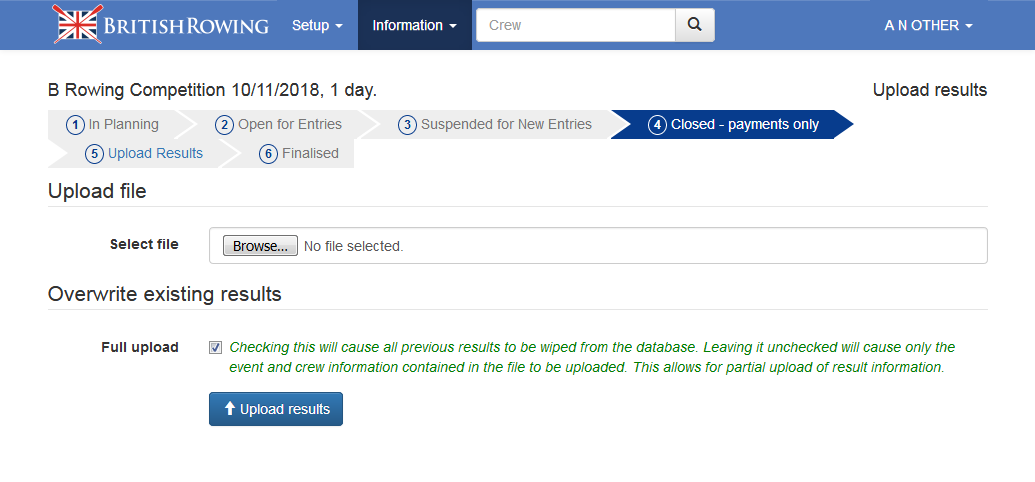This screenshot has height=482, width=1035.
Task: Click step 4 circle Closed payments only
Action: pos(657,125)
